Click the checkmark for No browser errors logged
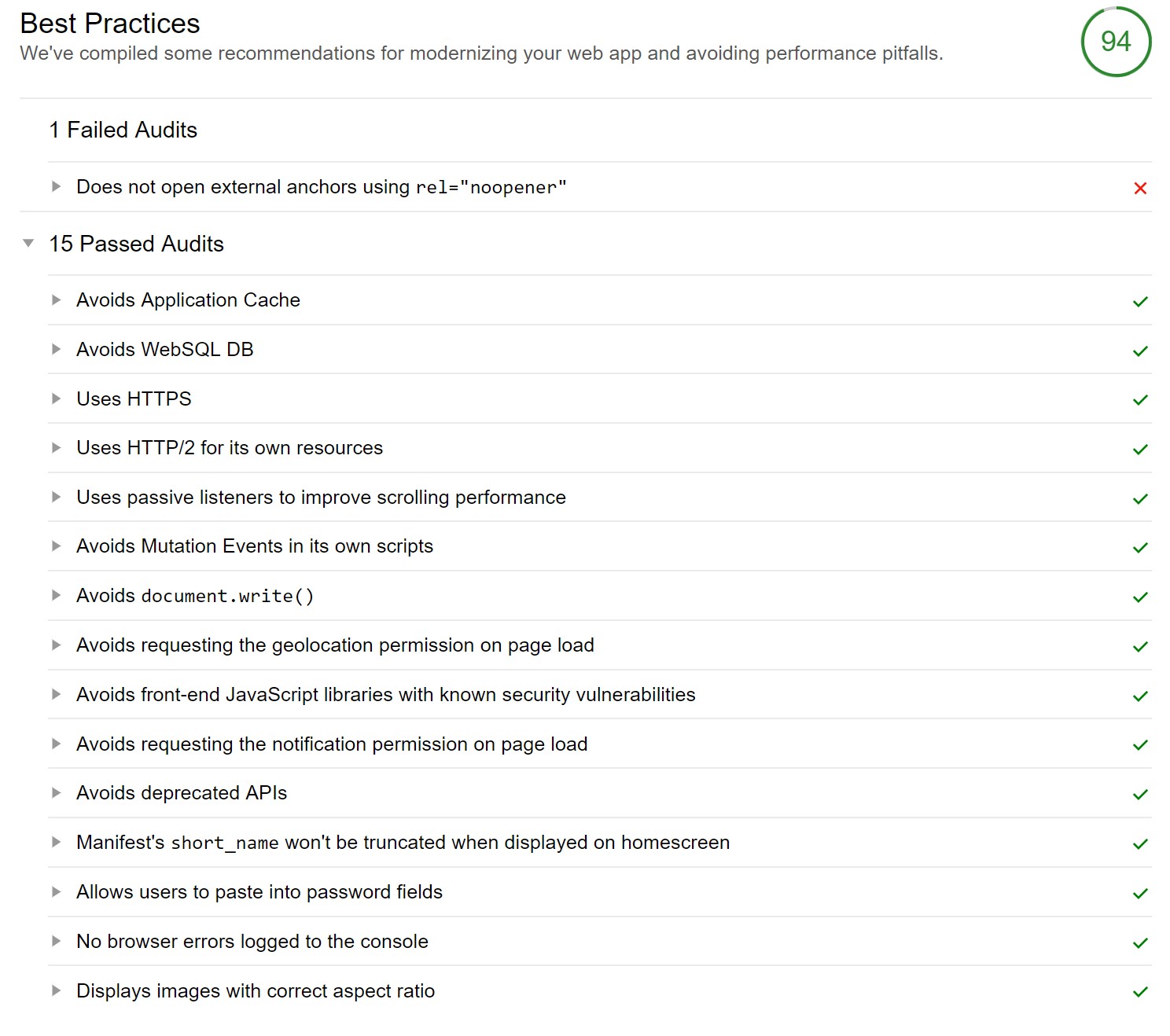The height and width of the screenshot is (1036, 1170). [1140, 942]
